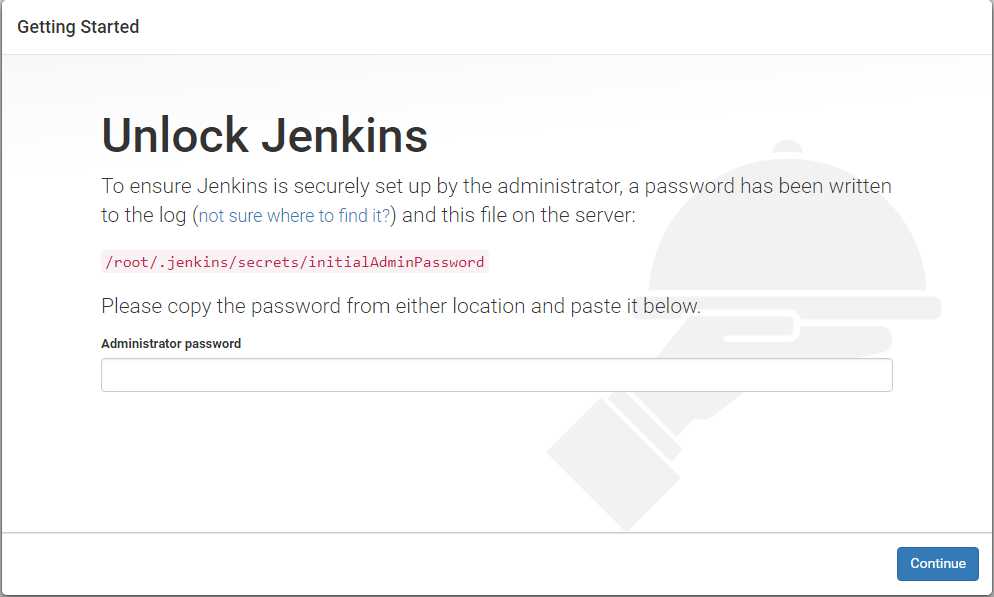This screenshot has height=597, width=994.
Task: Click the initialAdminPassword file path text
Action: (x=295, y=262)
